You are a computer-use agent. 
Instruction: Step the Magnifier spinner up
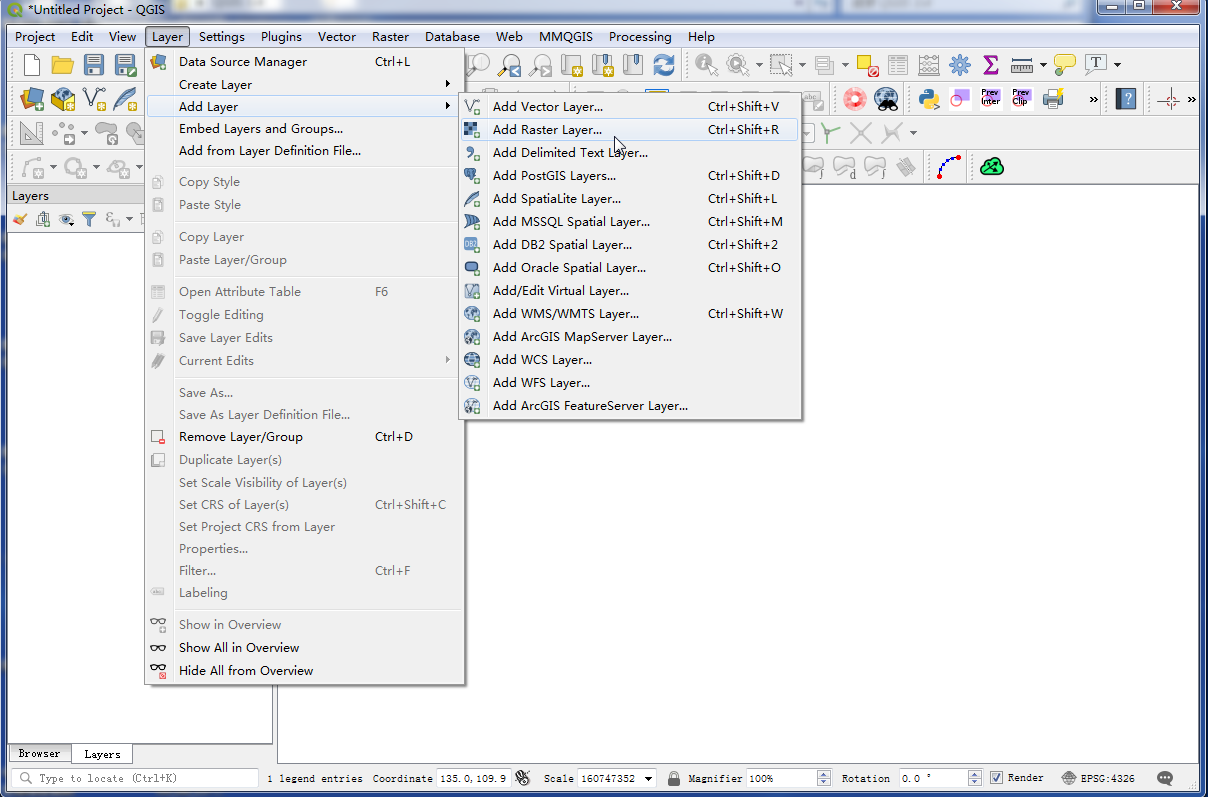824,774
